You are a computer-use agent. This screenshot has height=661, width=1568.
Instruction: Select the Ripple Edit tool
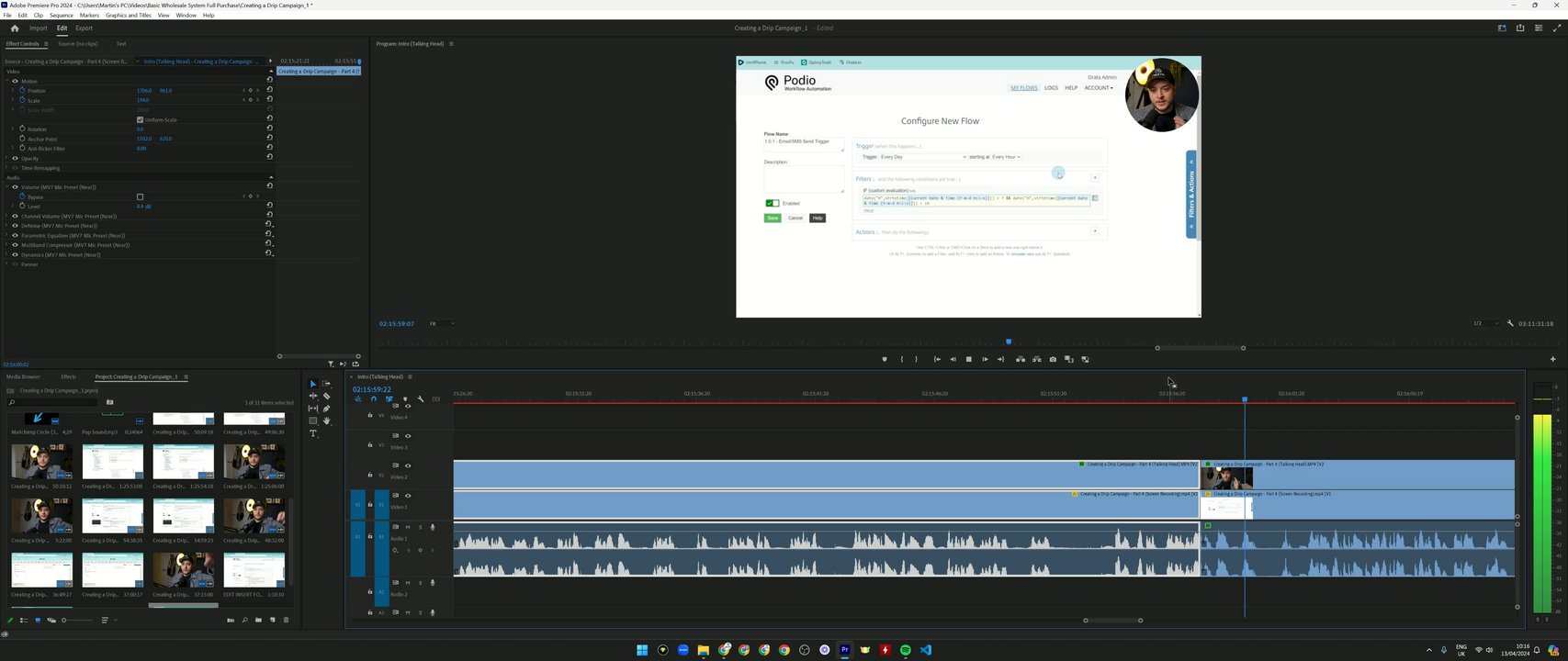point(312,397)
